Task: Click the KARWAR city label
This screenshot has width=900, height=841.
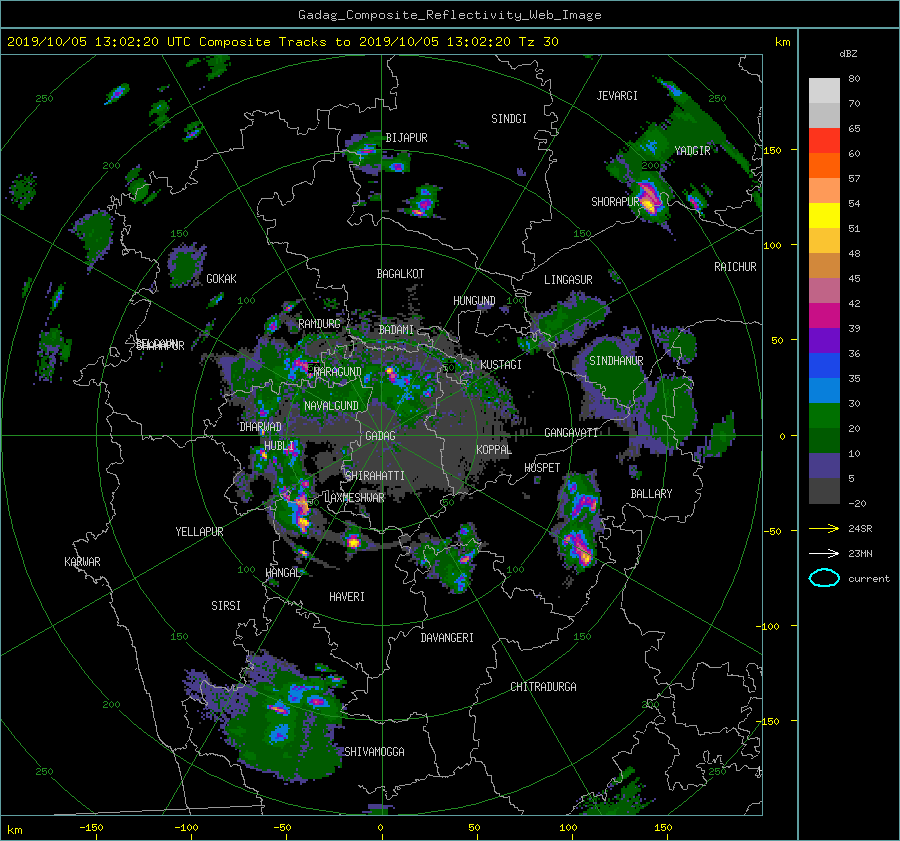Action: tap(82, 562)
